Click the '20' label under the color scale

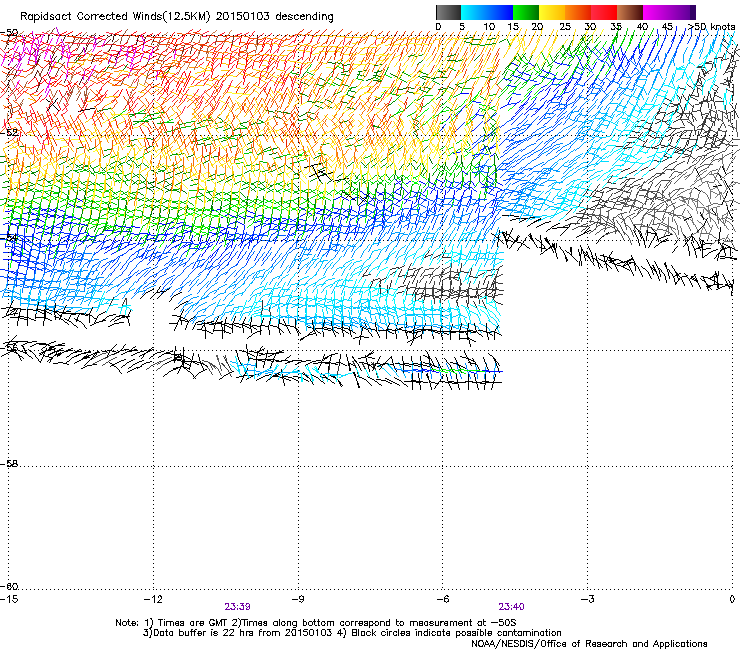click(537, 27)
